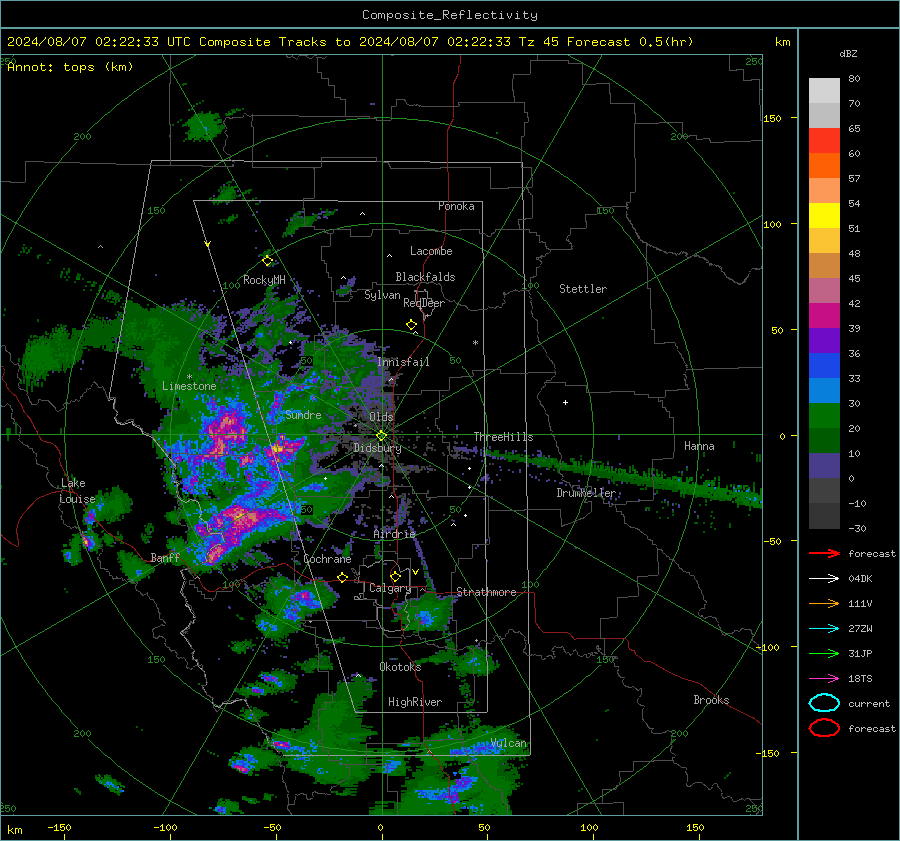900x841 pixels.
Task: Click the Stettler city label
Action: click(x=583, y=289)
